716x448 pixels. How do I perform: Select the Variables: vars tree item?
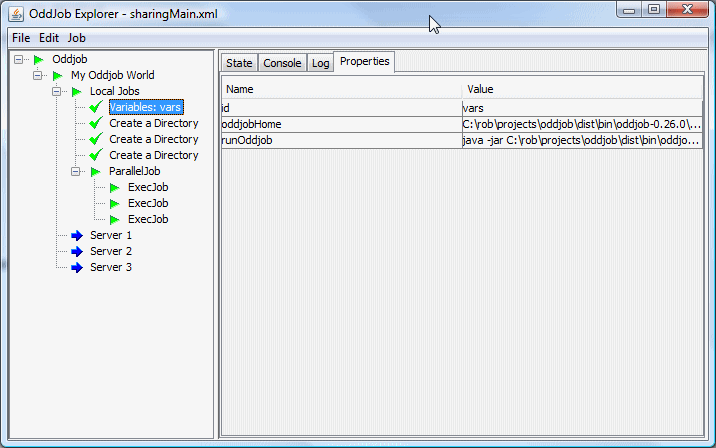tap(145, 108)
